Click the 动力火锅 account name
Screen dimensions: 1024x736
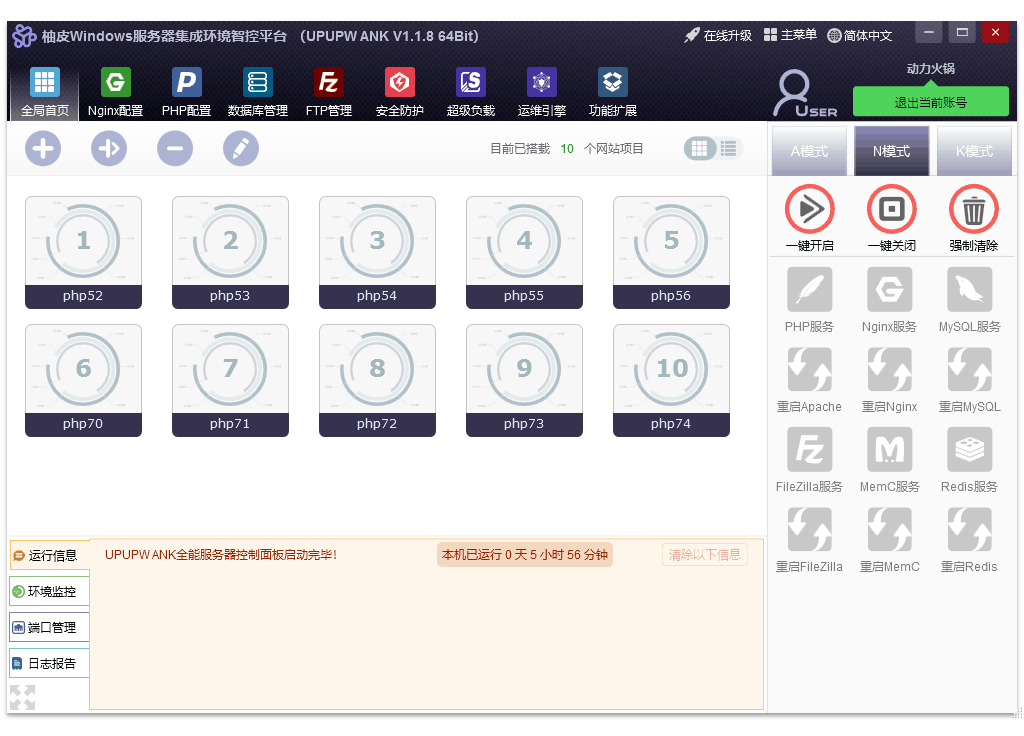click(931, 69)
